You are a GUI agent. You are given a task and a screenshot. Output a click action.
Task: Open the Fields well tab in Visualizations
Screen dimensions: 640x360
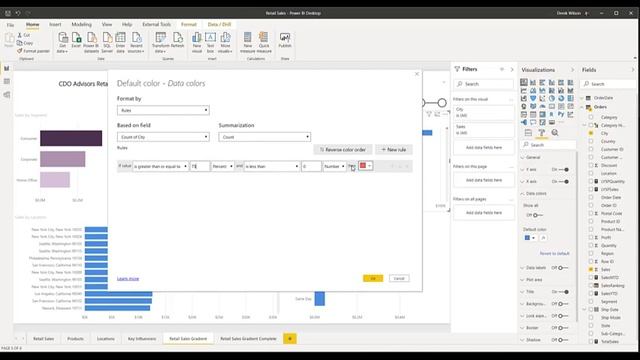(528, 133)
